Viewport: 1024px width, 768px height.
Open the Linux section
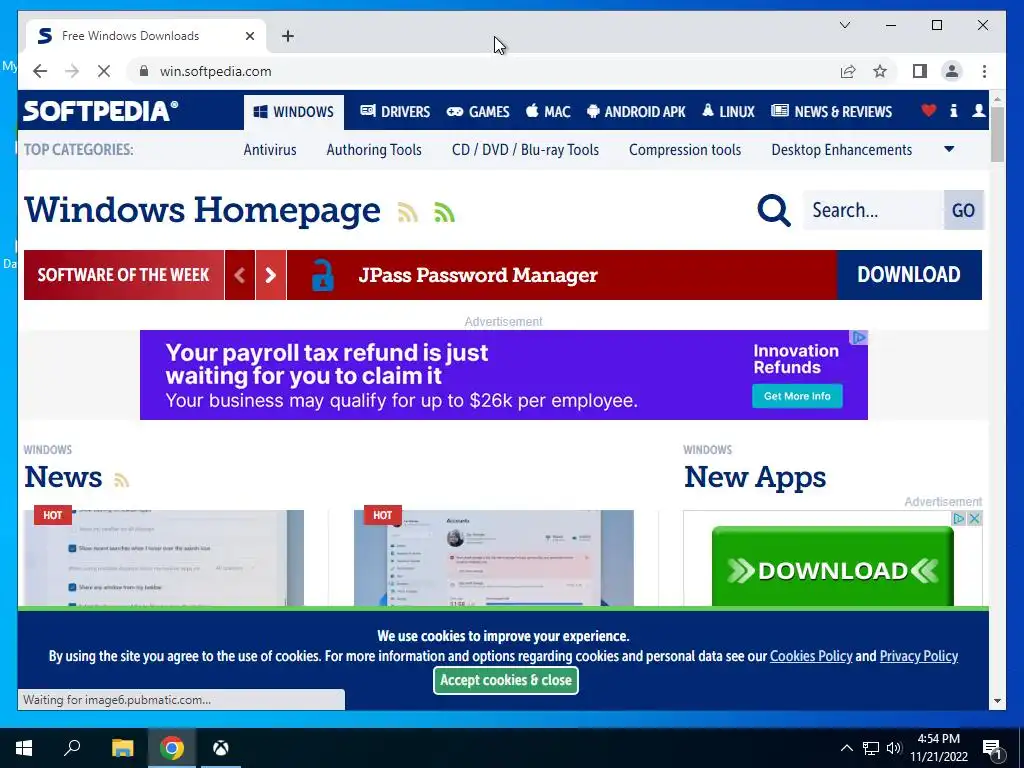tap(728, 112)
